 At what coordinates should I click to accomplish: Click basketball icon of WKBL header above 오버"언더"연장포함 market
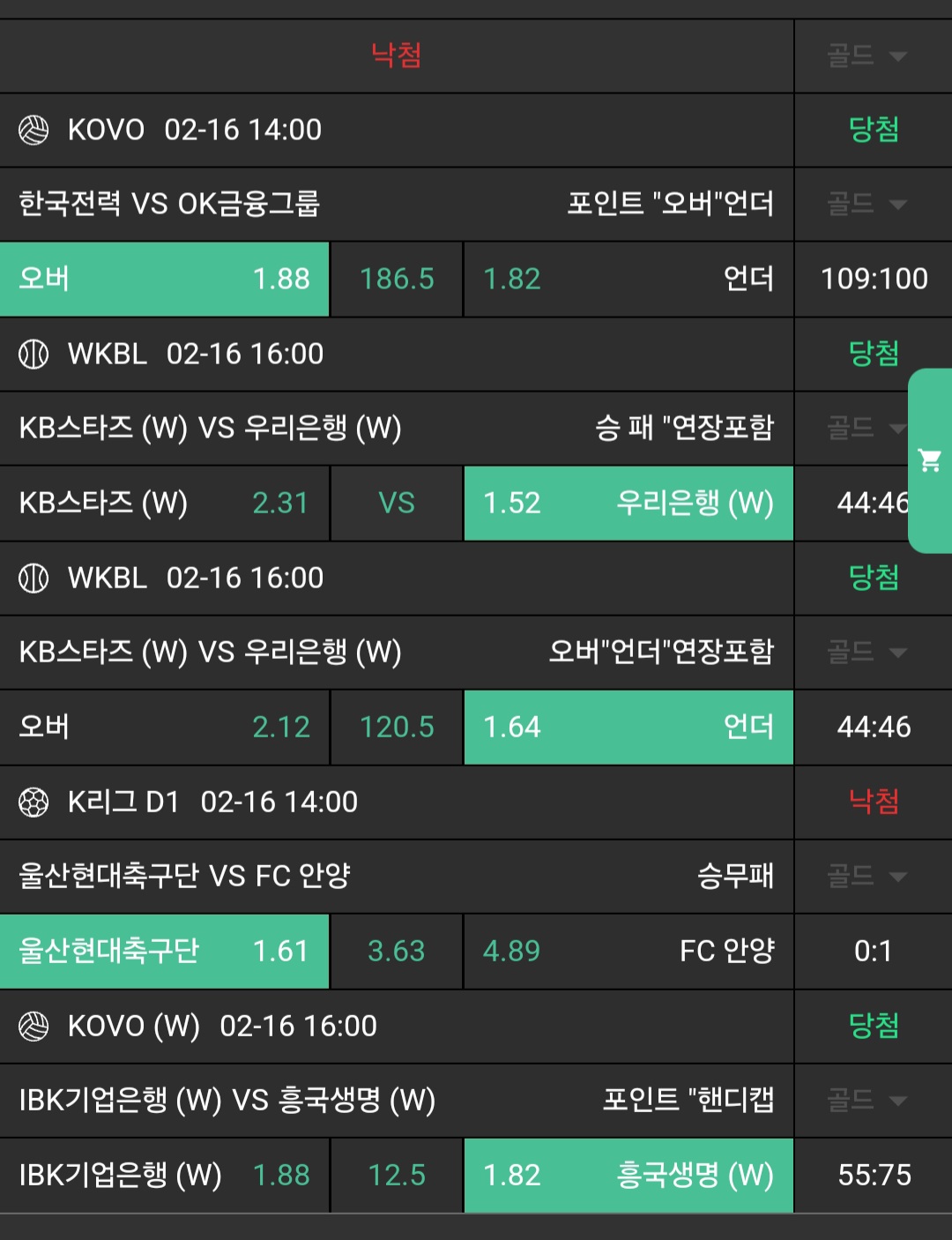tap(33, 579)
